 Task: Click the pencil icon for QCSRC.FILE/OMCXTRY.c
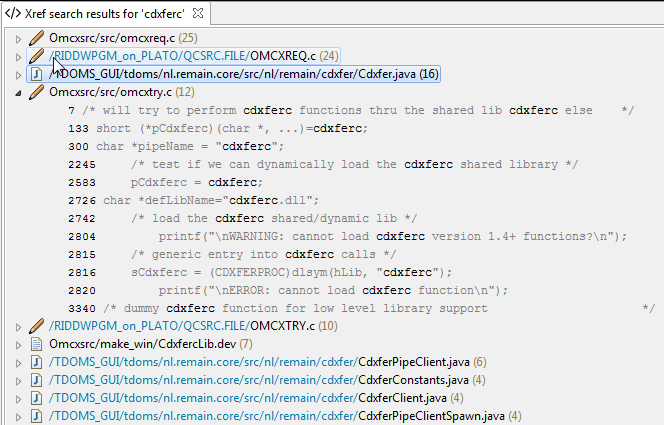coord(37,326)
